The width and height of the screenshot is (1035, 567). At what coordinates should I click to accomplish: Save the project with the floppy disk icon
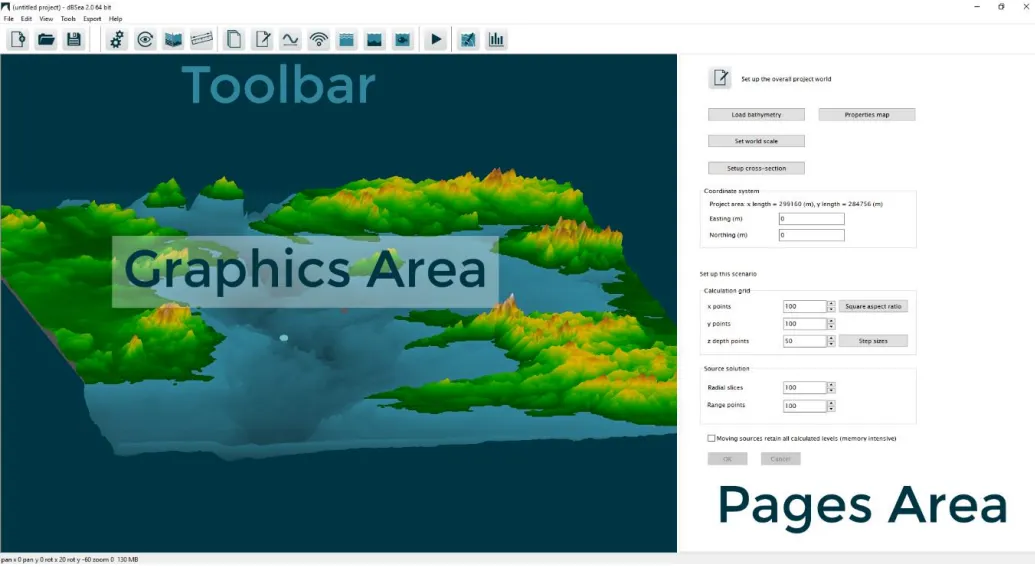pos(74,40)
